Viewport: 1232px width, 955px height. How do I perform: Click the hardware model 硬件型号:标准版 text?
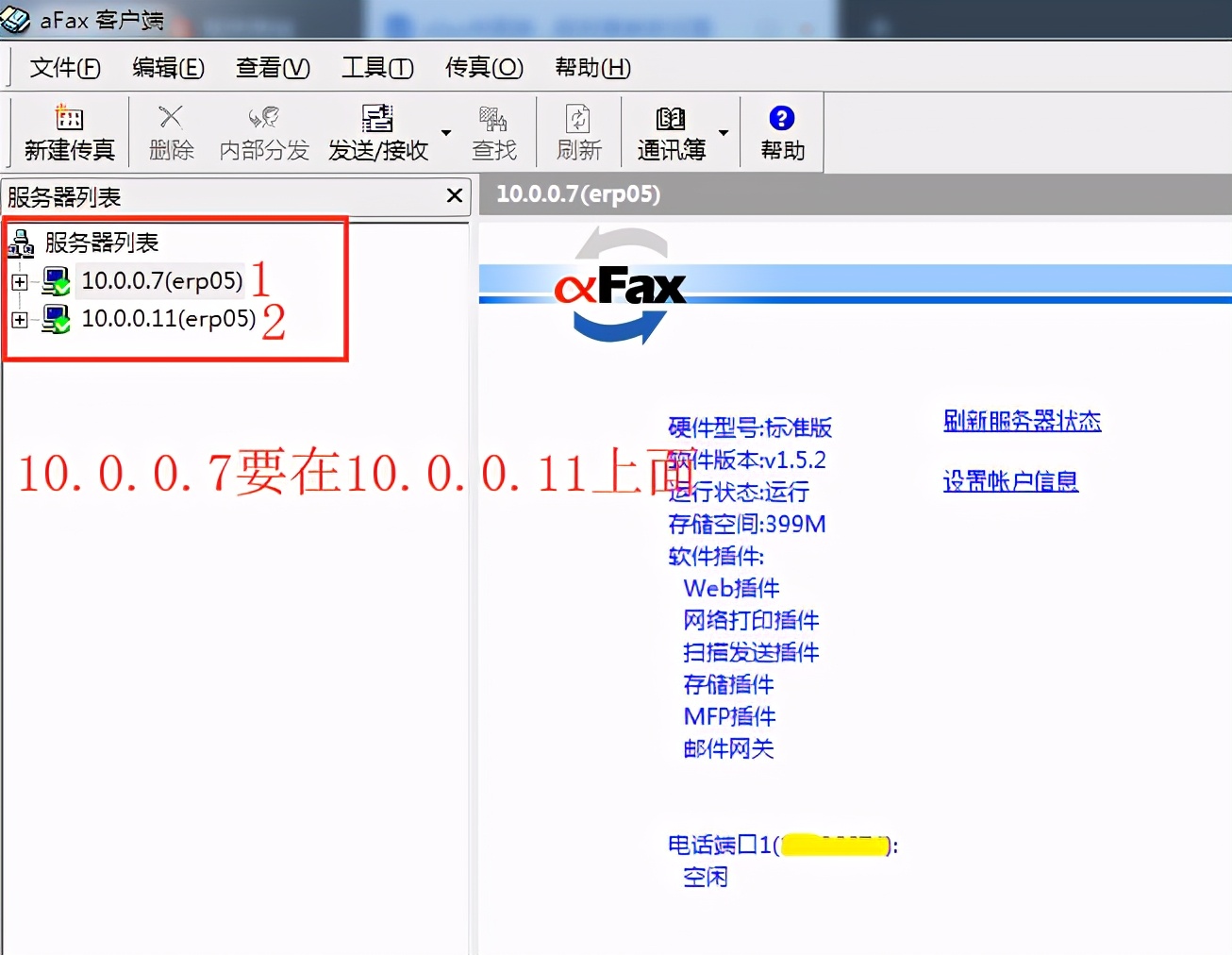tap(750, 427)
